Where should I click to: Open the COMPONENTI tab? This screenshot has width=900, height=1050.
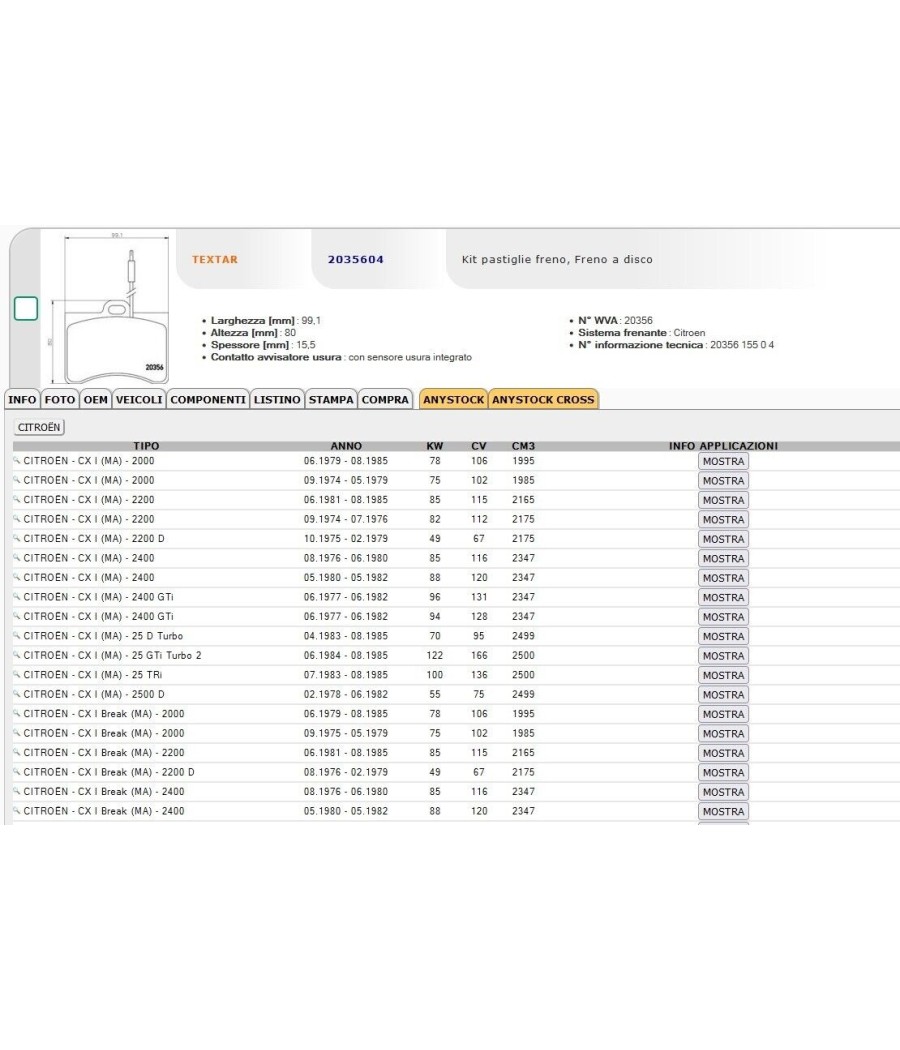tap(208, 399)
